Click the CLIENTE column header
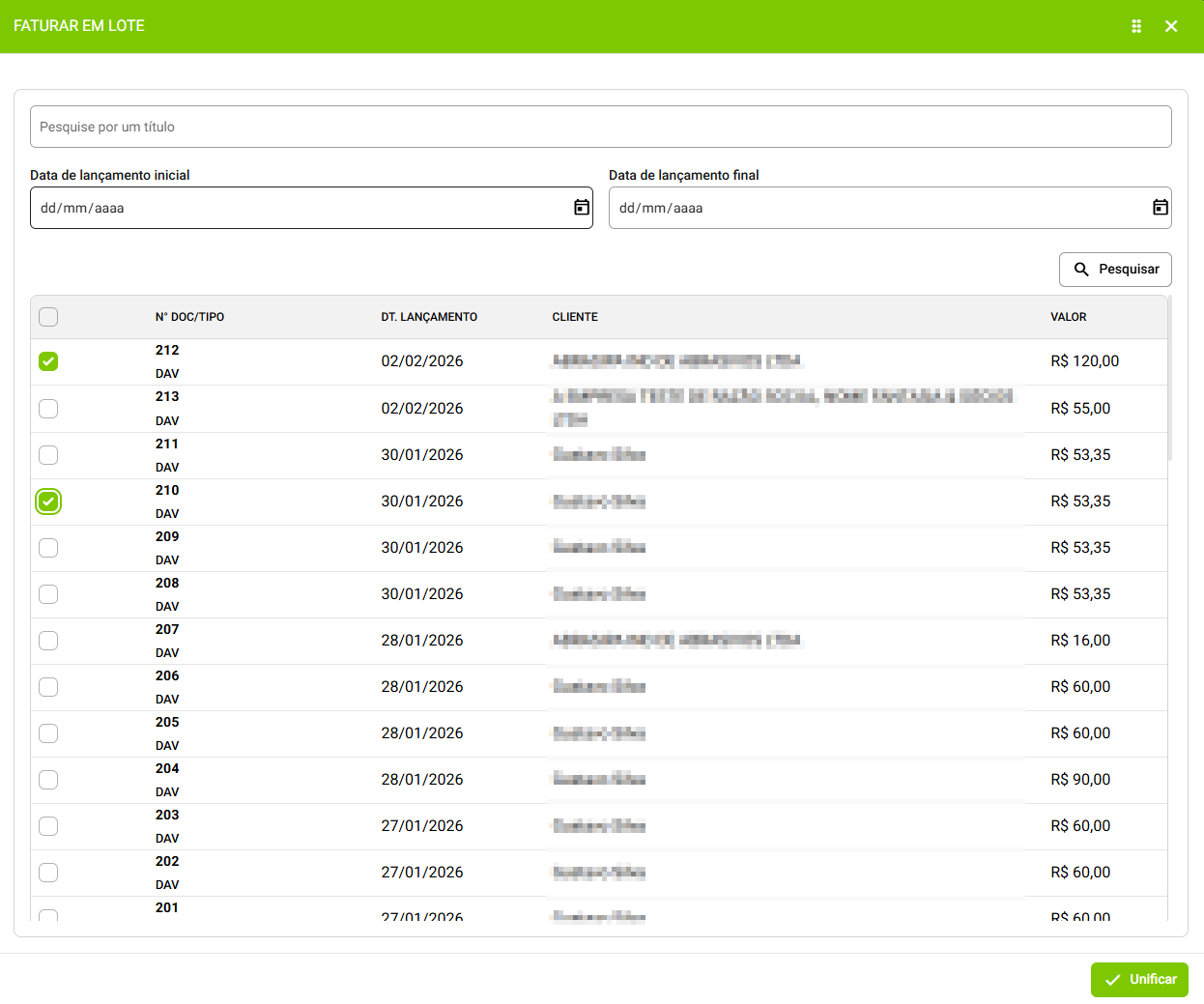Viewport: 1204px width, 1004px height. [x=575, y=317]
